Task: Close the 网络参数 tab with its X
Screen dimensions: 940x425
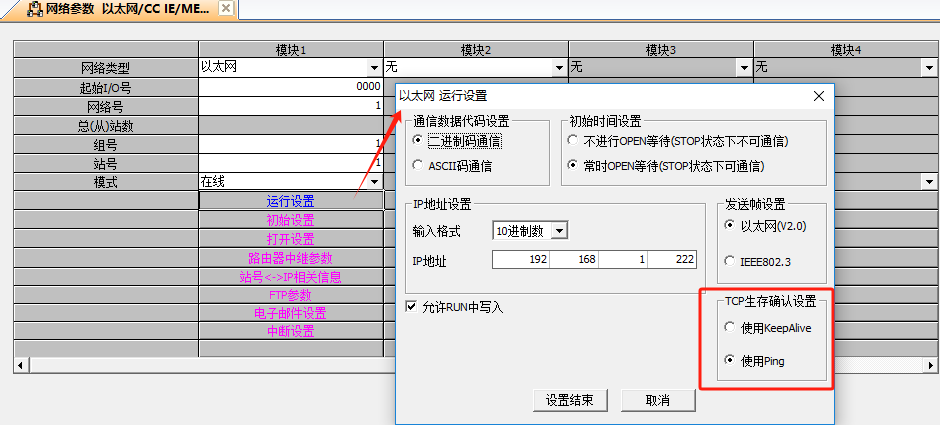Action: (226, 9)
